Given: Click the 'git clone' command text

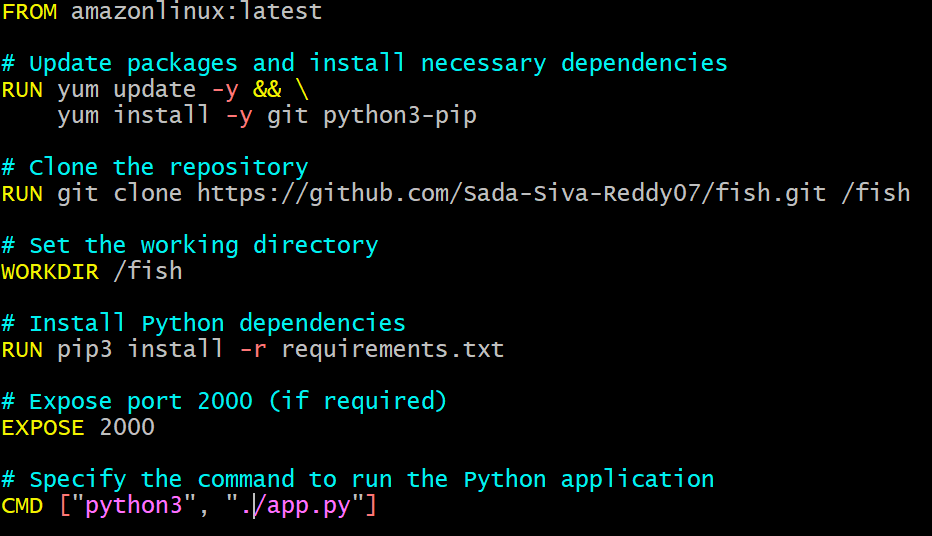Looking at the screenshot, I should [119, 194].
